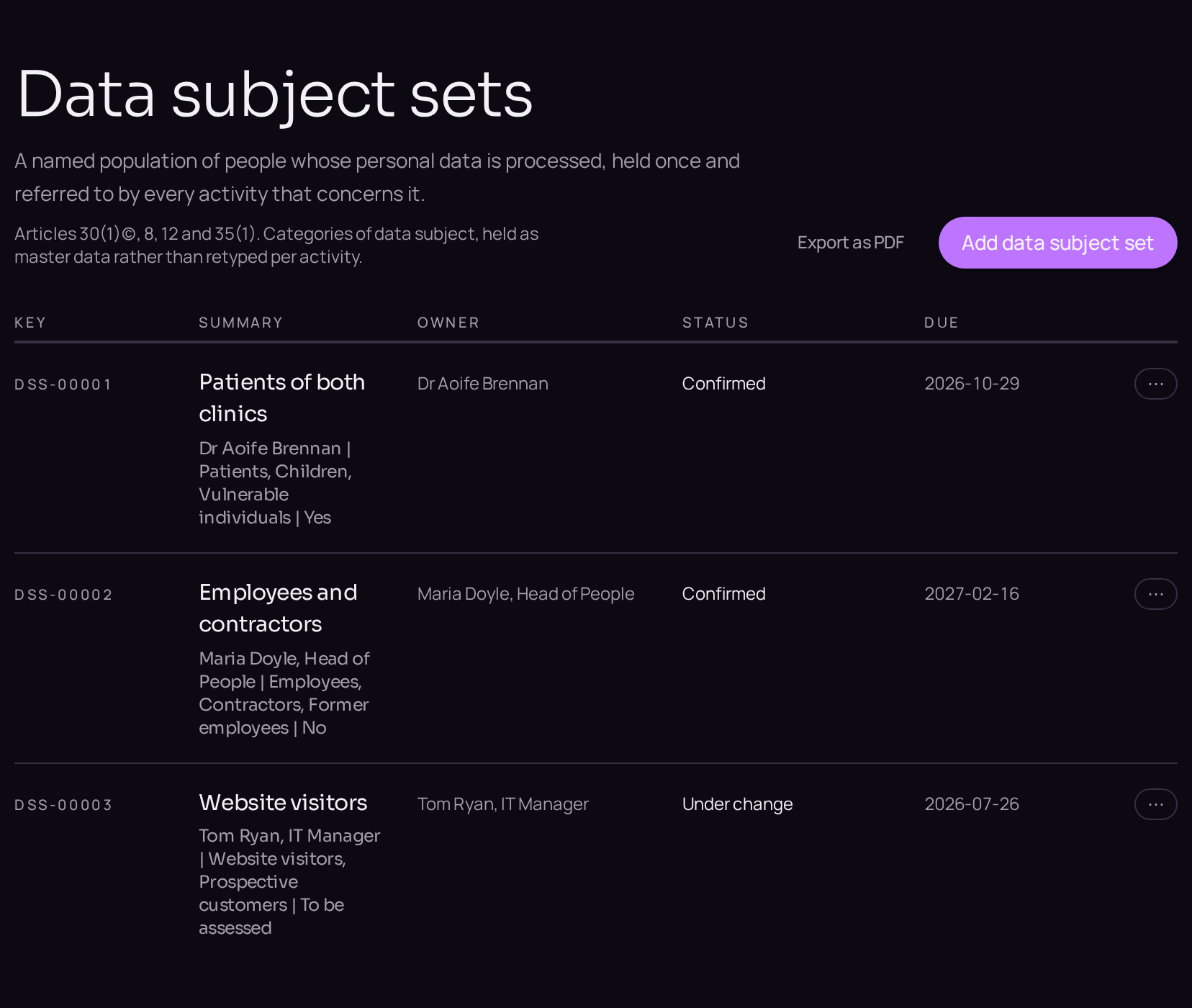The height and width of the screenshot is (1008, 1192).
Task: Select the key DSS-00003
Action: pyautogui.click(x=63, y=805)
